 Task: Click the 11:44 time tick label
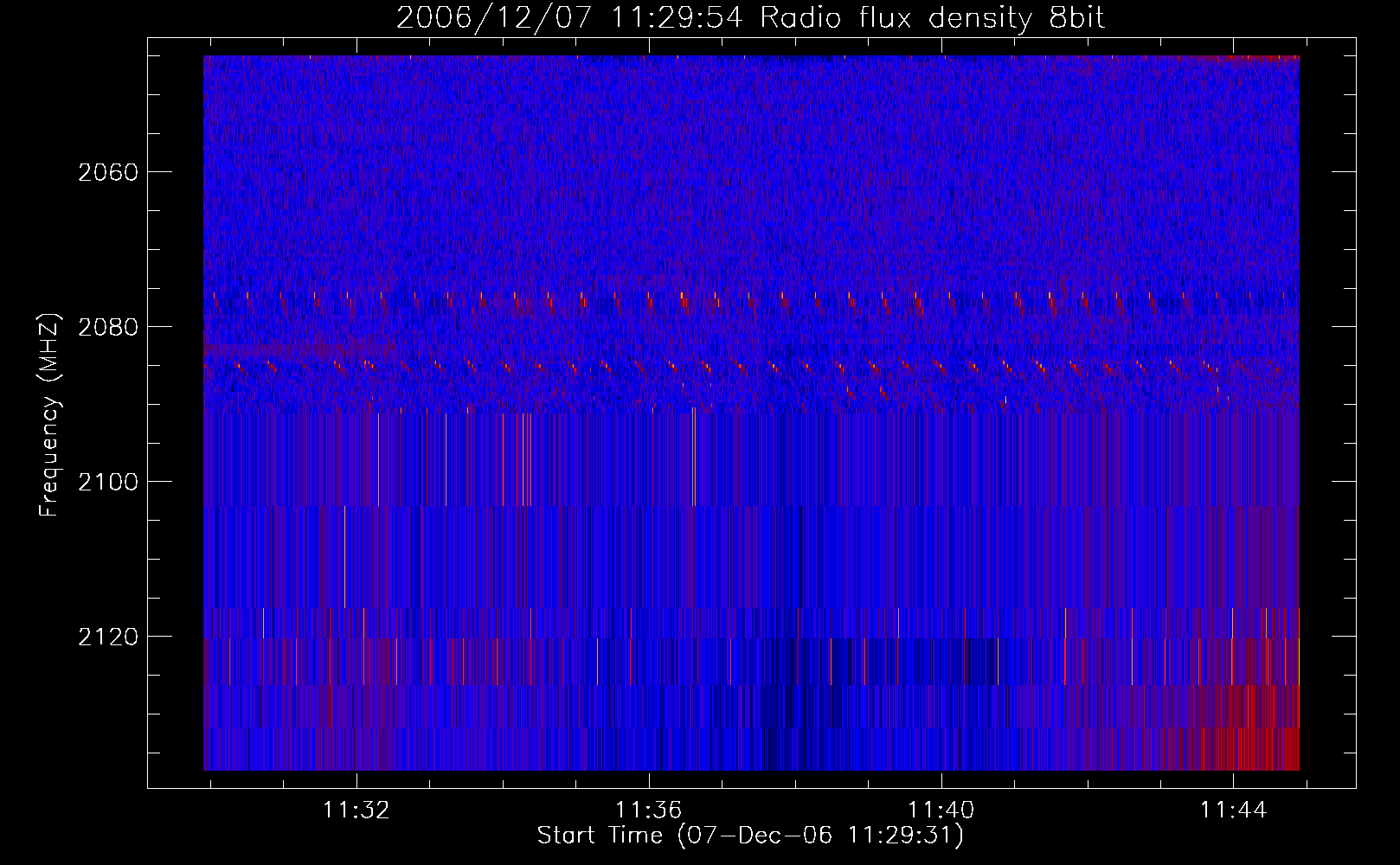(1233, 810)
